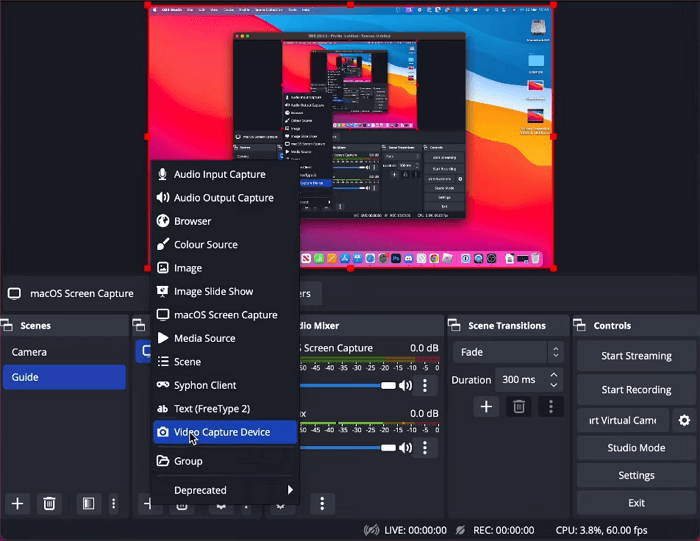This screenshot has width=700, height=541.
Task: Click the play icon next to Media Source
Action: [163, 338]
